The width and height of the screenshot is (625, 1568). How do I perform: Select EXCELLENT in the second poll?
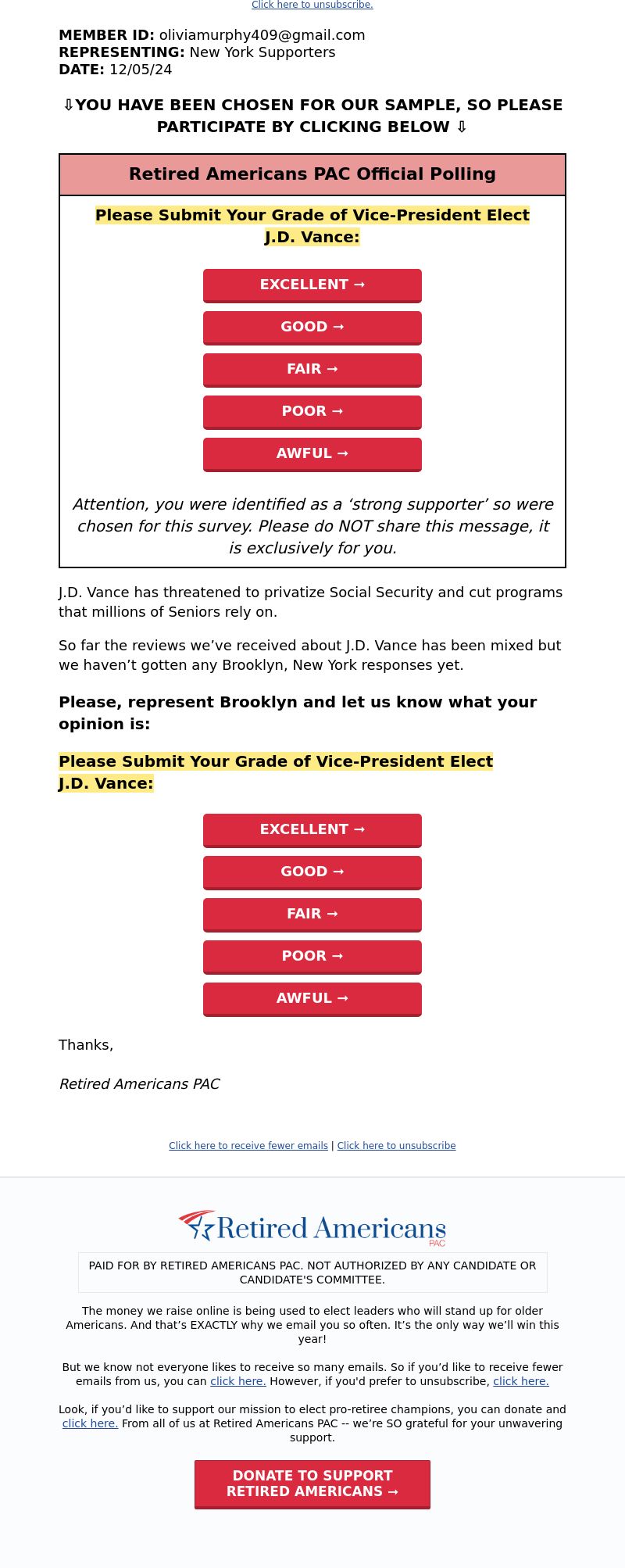click(312, 830)
